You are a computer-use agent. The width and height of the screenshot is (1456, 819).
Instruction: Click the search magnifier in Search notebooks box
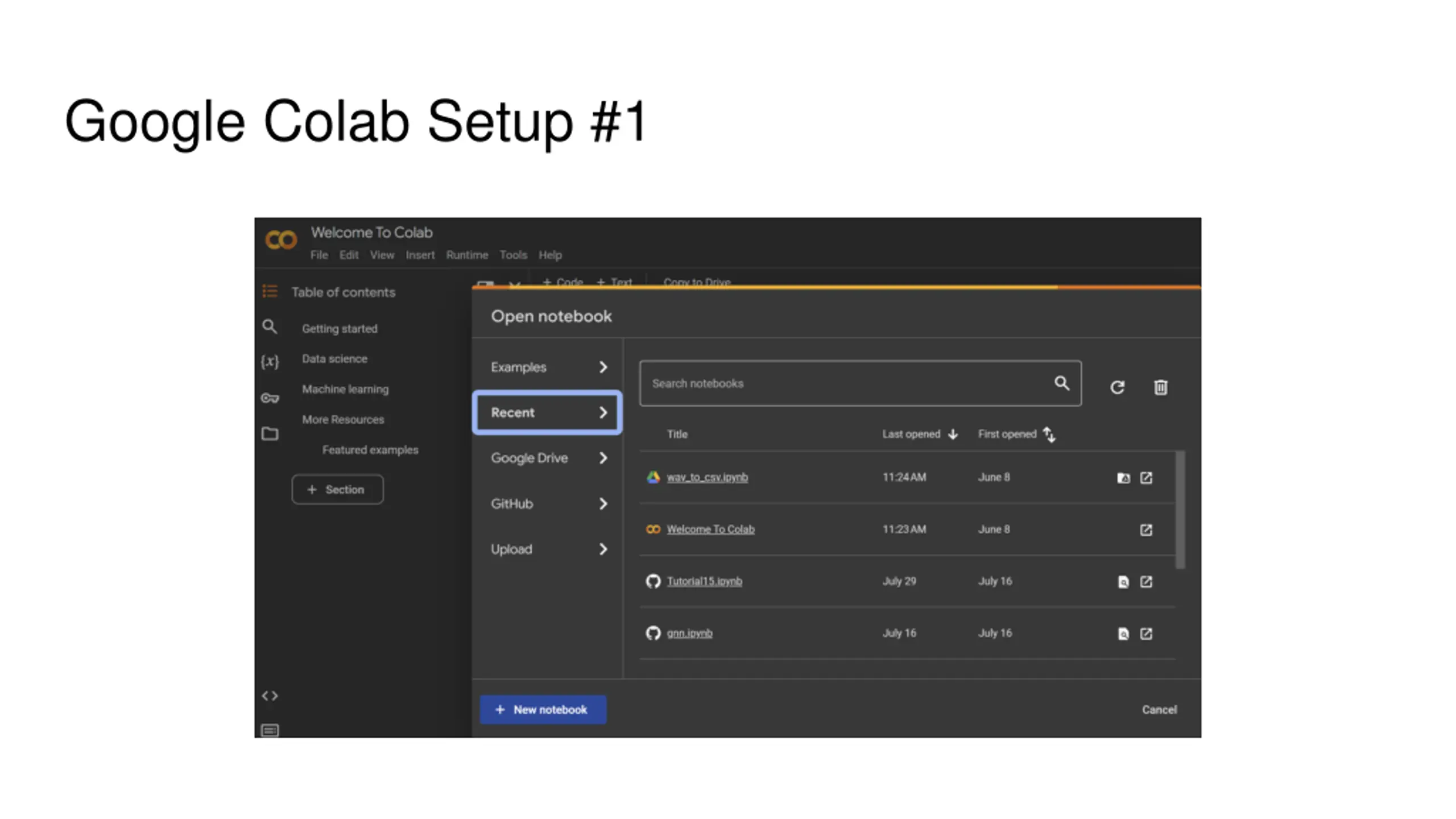tap(1061, 383)
